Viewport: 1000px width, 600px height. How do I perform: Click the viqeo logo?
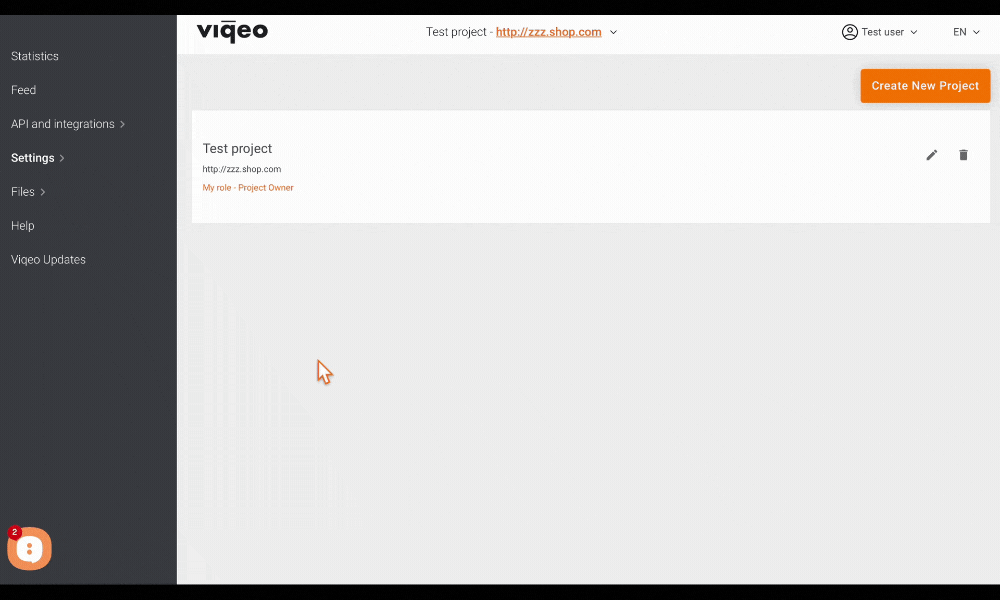(x=231, y=31)
